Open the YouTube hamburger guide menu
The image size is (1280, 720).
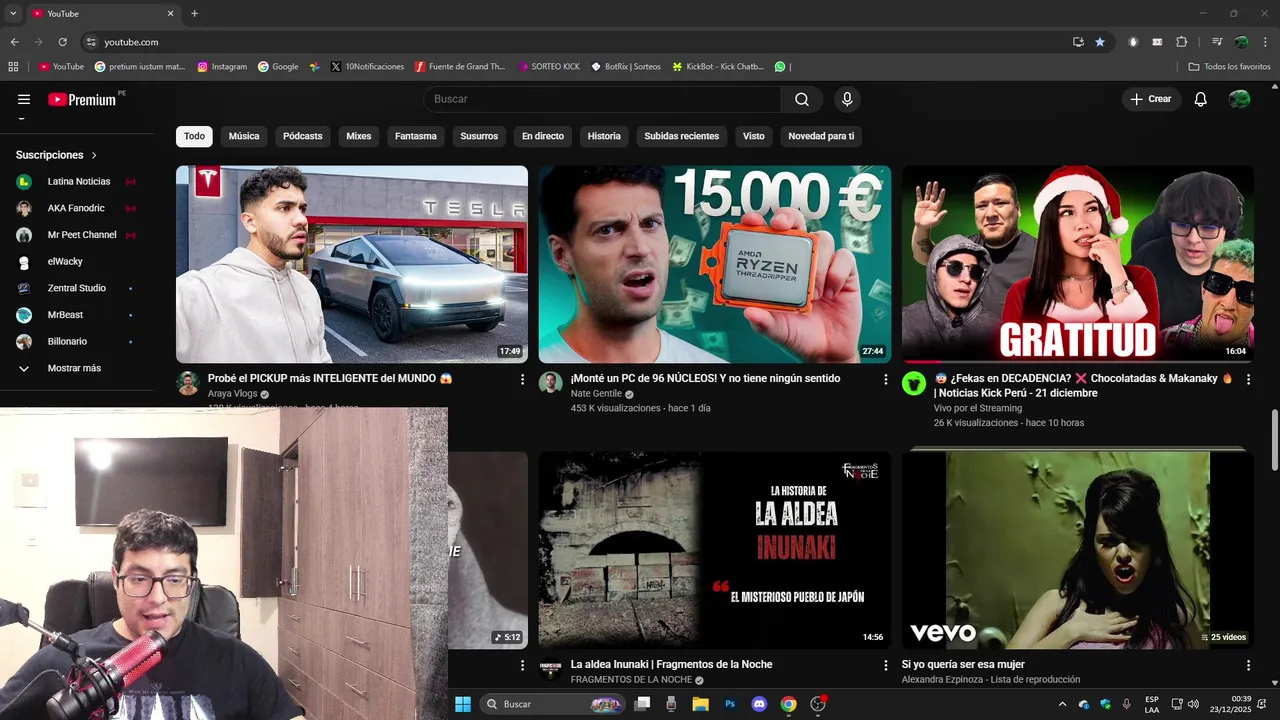point(24,99)
